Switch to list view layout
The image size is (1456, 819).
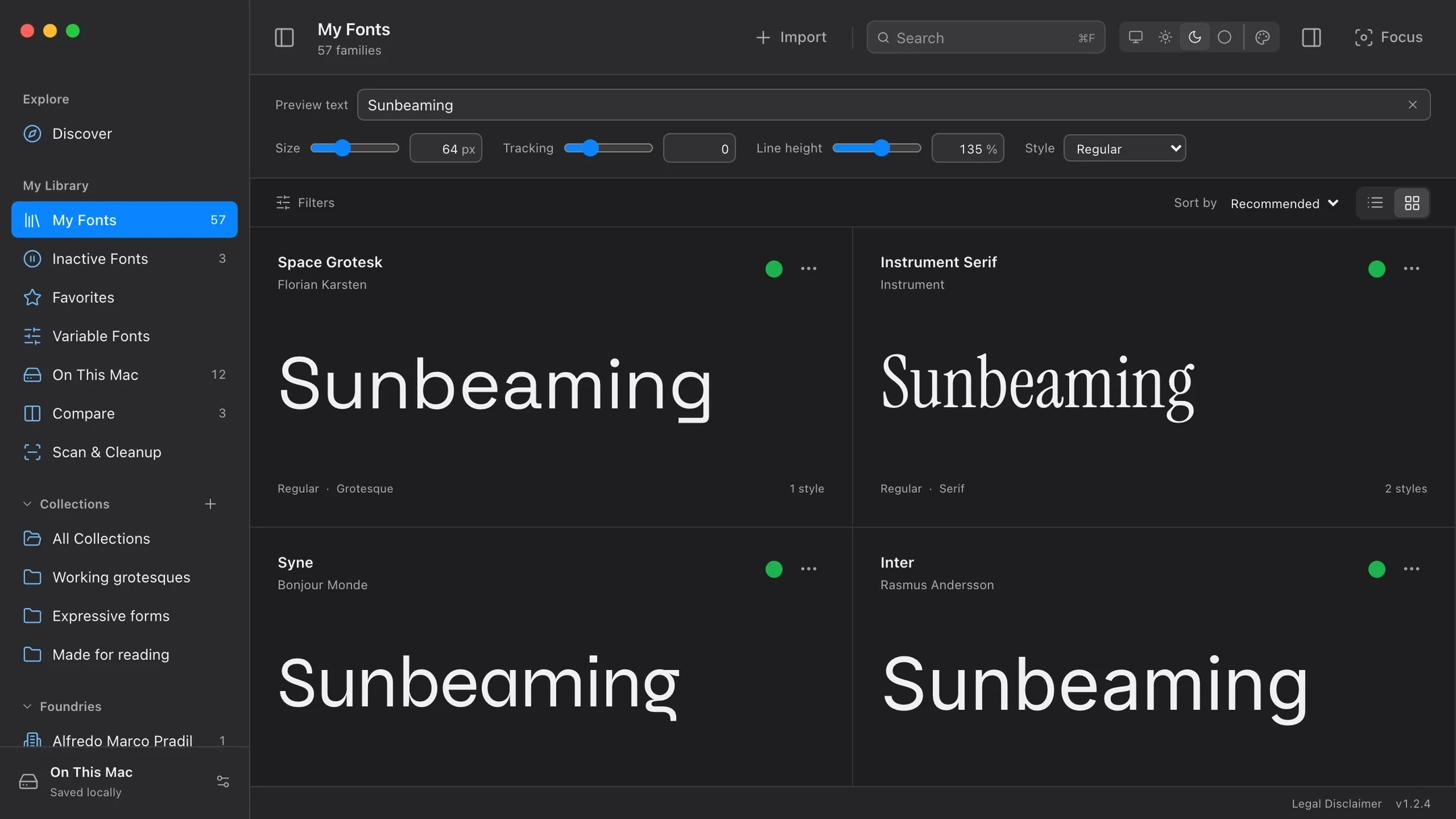[1375, 202]
